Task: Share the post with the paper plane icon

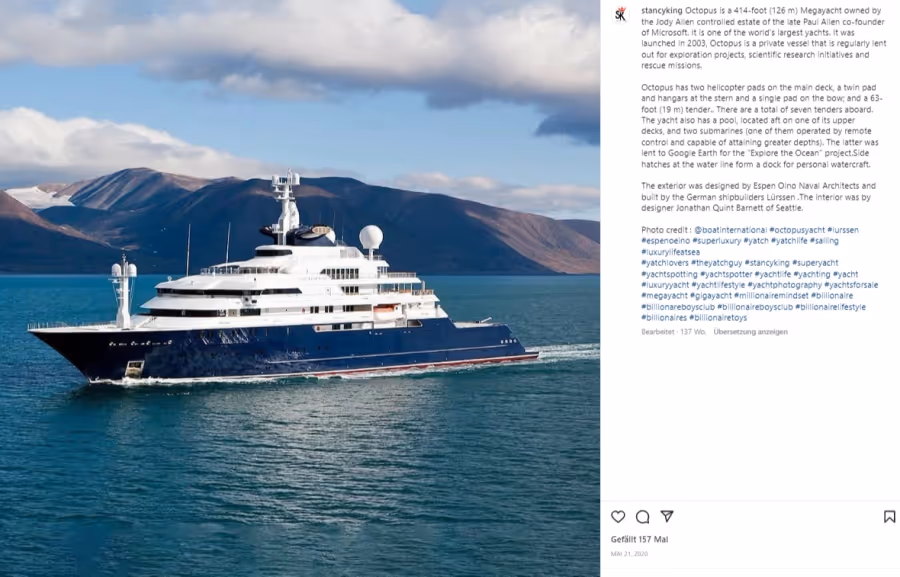Action: (666, 516)
